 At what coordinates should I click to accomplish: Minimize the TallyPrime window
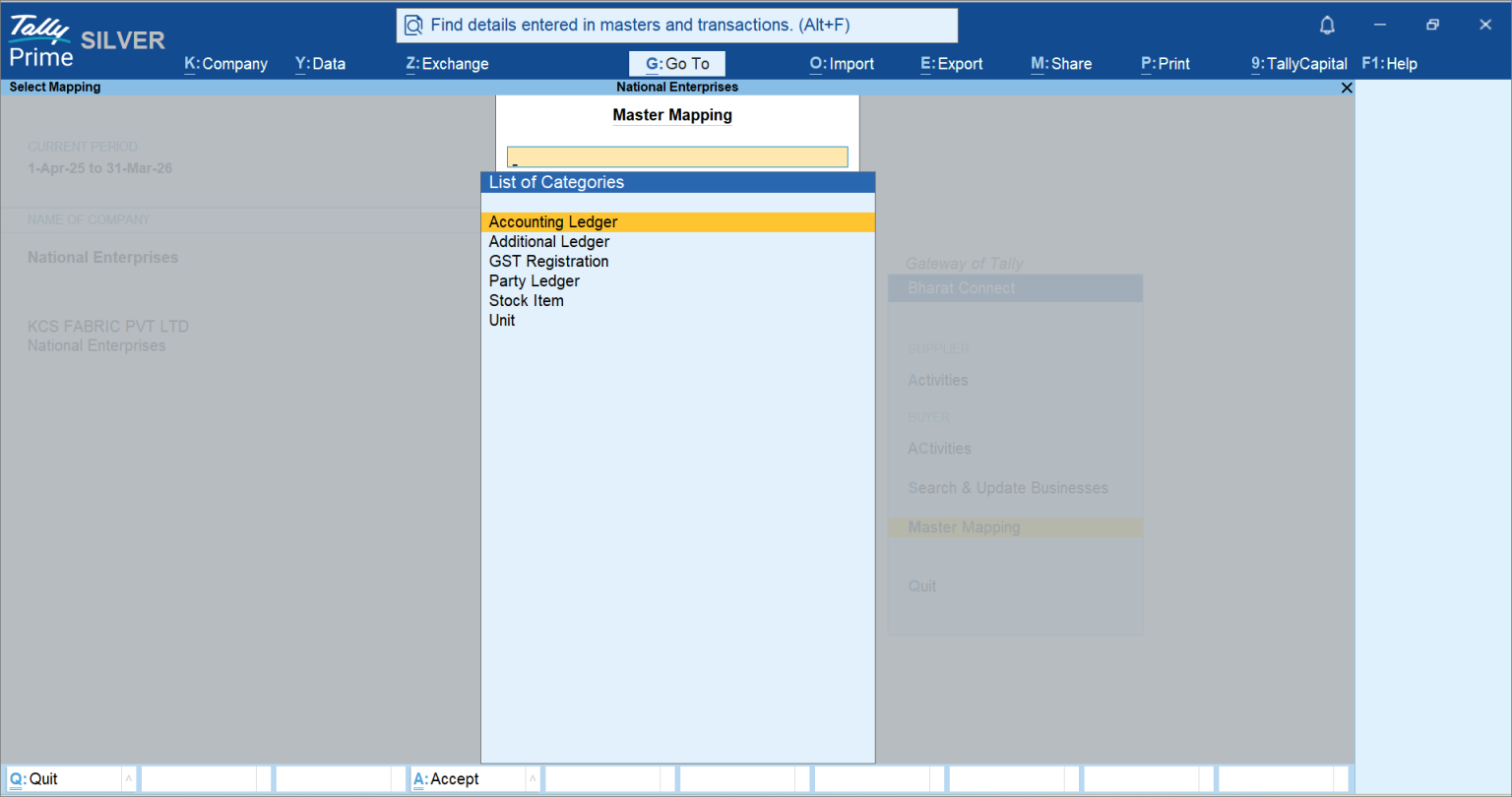(1380, 25)
